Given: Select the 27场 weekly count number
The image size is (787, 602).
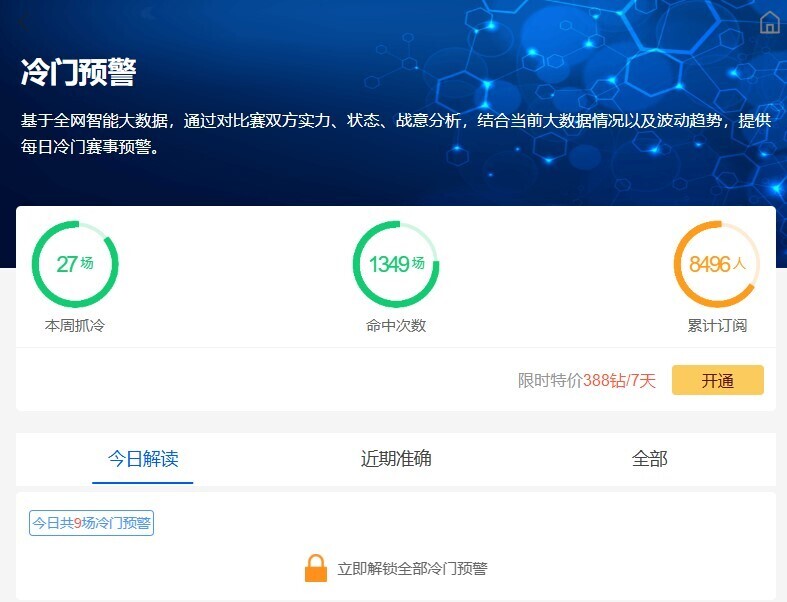Looking at the screenshot, I should tap(75, 264).
